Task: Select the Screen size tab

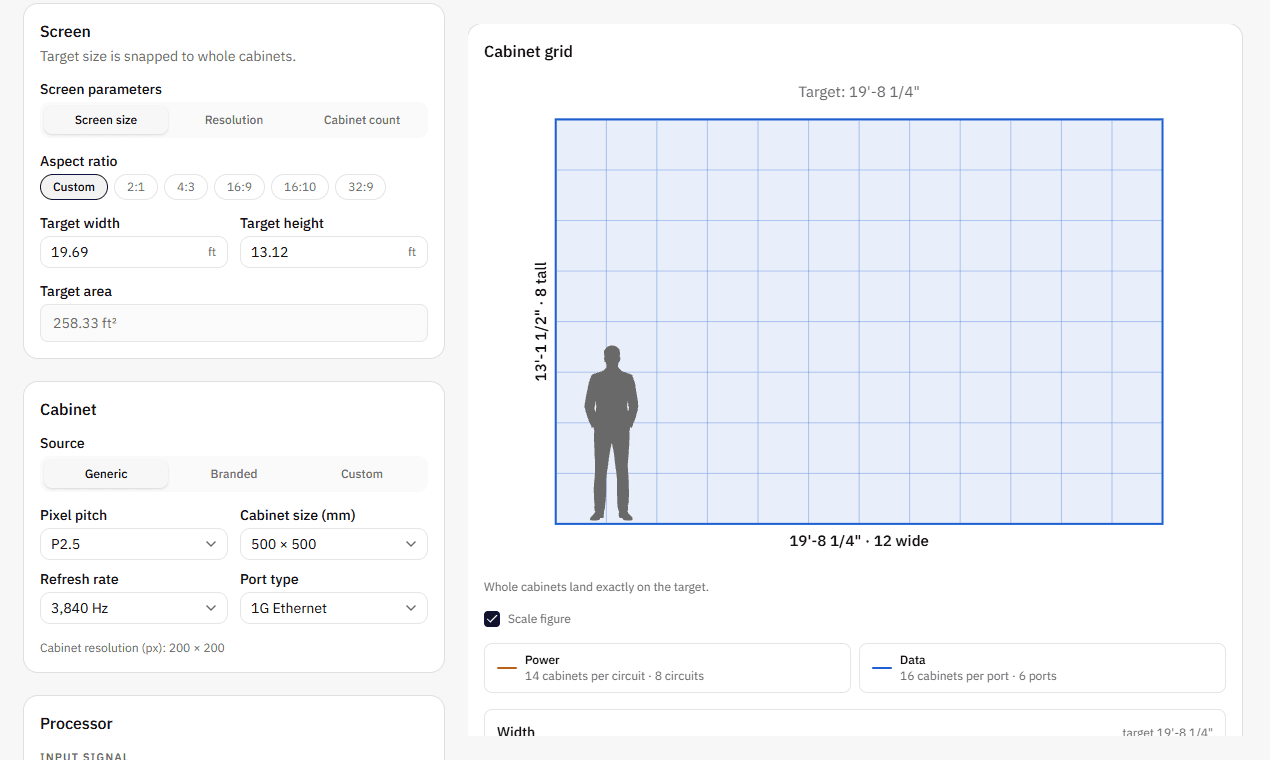Action: 106,120
